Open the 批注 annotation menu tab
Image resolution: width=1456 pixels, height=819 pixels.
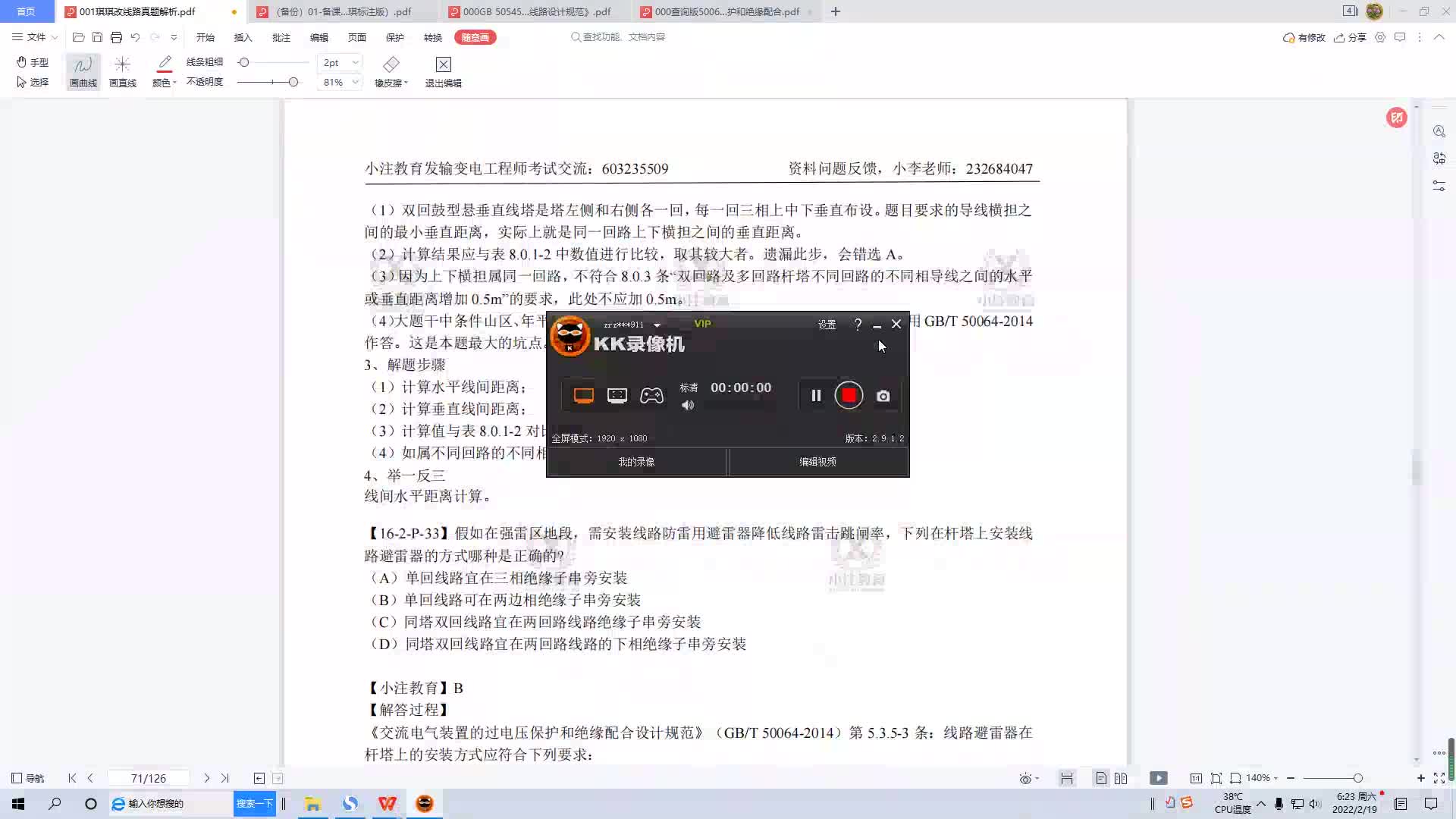281,37
